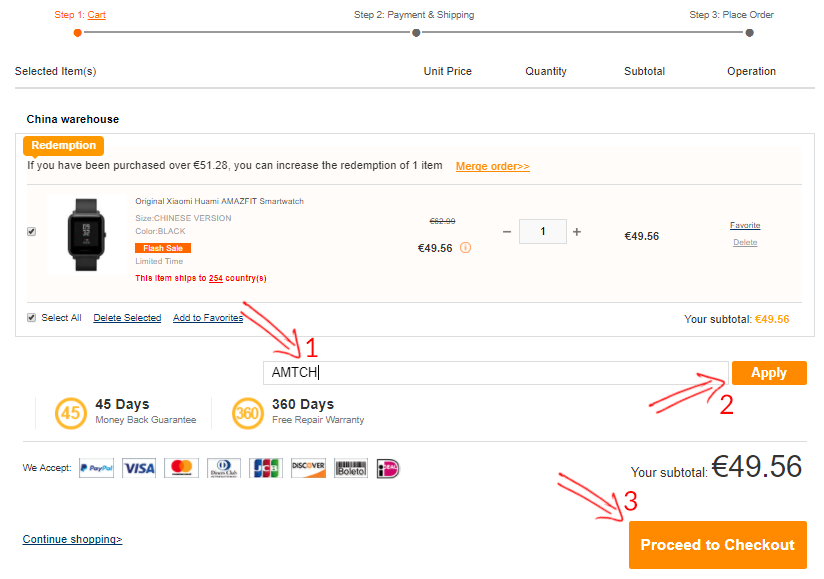Click the VISA payment icon

[x=139, y=468]
